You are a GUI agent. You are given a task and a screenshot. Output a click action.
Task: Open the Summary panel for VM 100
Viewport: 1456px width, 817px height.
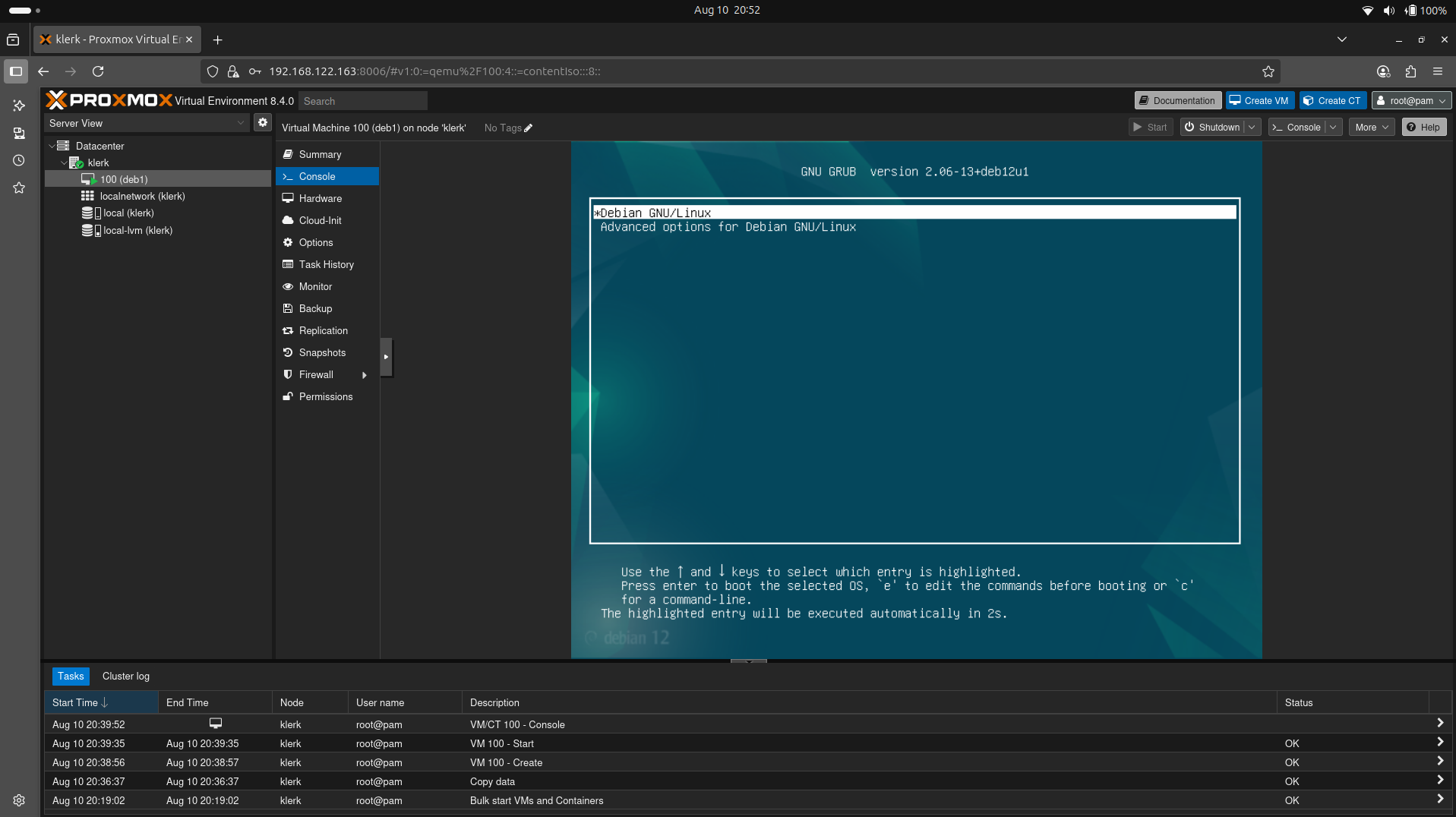click(319, 154)
